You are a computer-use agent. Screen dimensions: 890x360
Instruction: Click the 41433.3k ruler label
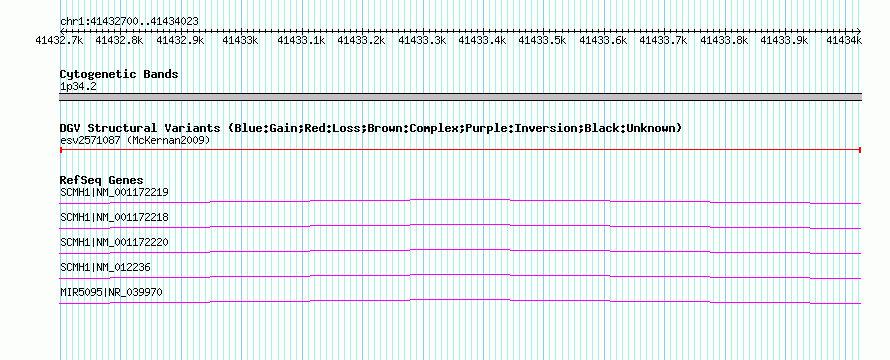point(422,40)
